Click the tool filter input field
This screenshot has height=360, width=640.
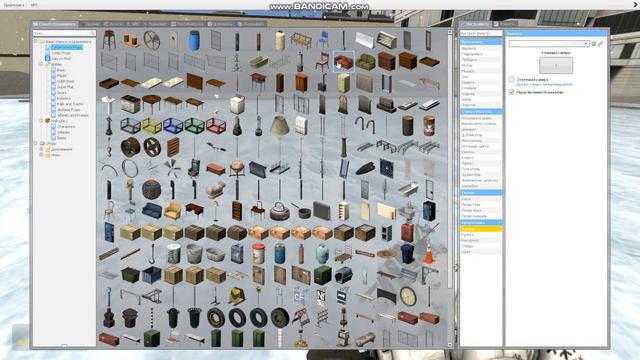[x=481, y=33]
